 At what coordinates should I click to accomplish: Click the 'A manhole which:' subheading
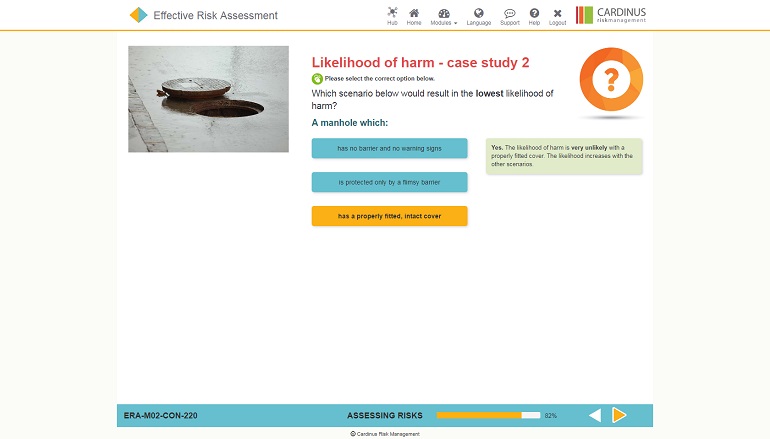click(x=350, y=123)
